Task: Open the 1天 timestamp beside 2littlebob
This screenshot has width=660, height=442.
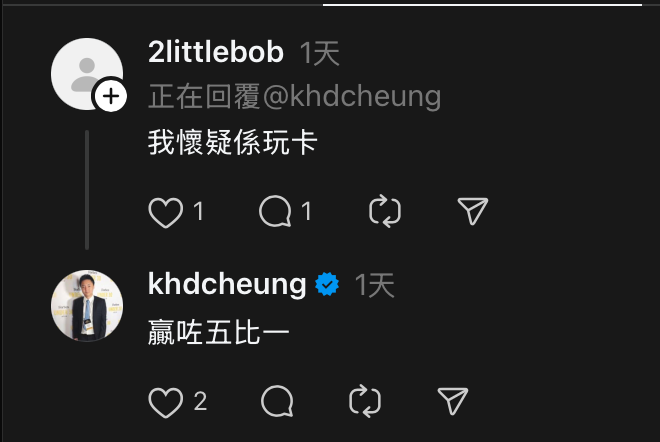Action: (x=319, y=53)
